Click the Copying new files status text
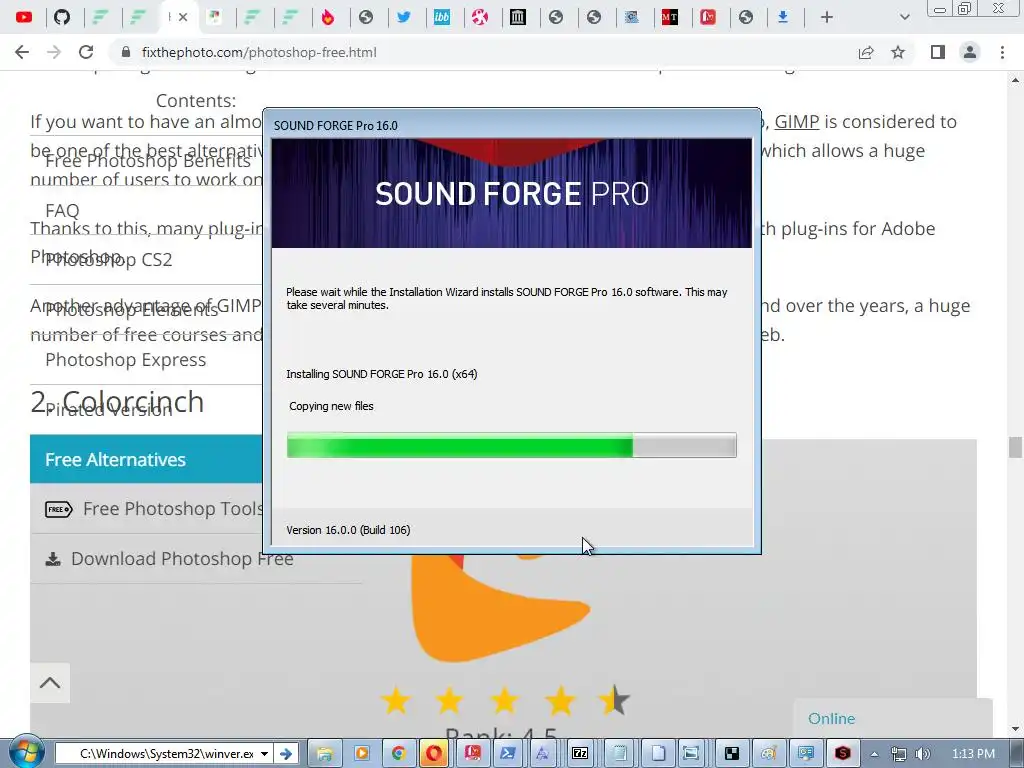Image resolution: width=1024 pixels, height=768 pixels. [331, 406]
